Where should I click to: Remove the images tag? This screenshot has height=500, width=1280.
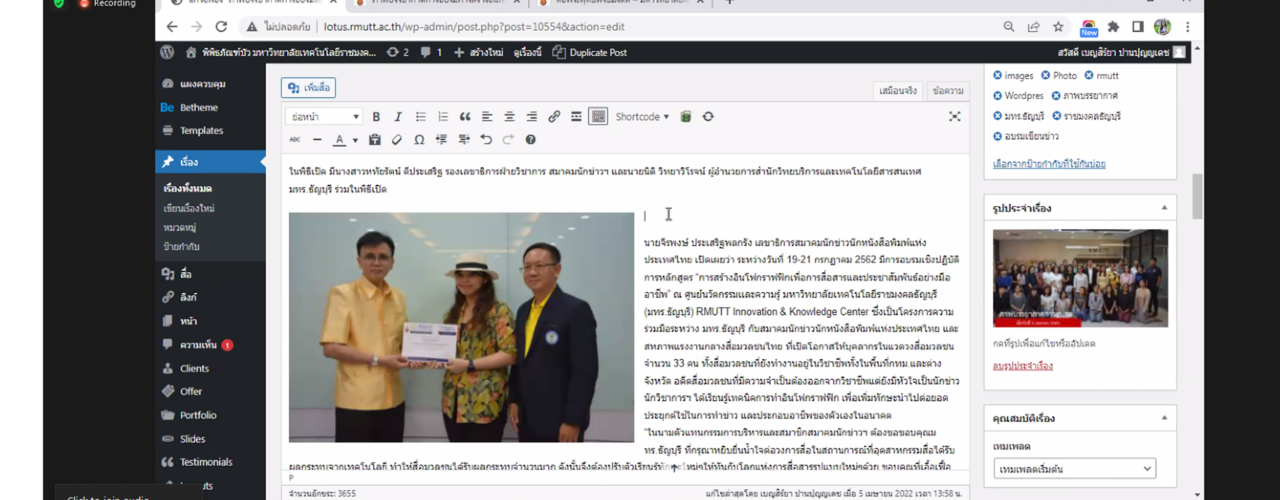(997, 75)
